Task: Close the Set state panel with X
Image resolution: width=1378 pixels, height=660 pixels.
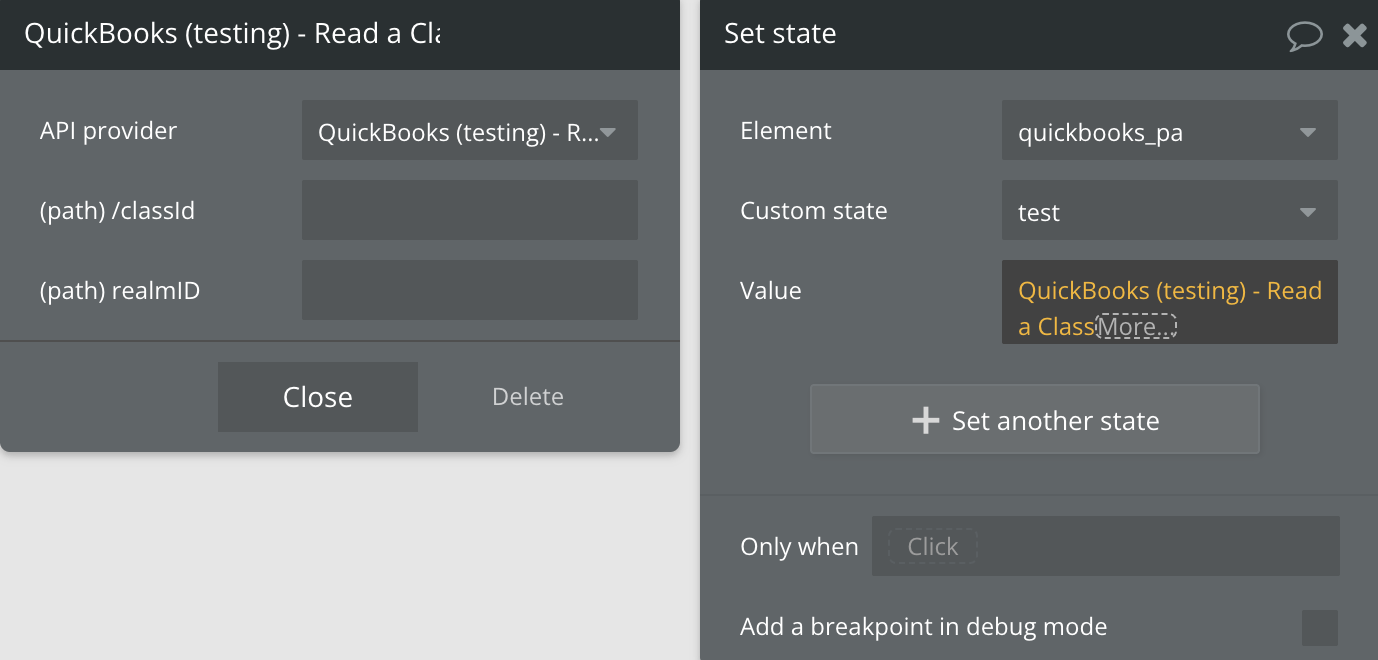Action: click(1354, 36)
